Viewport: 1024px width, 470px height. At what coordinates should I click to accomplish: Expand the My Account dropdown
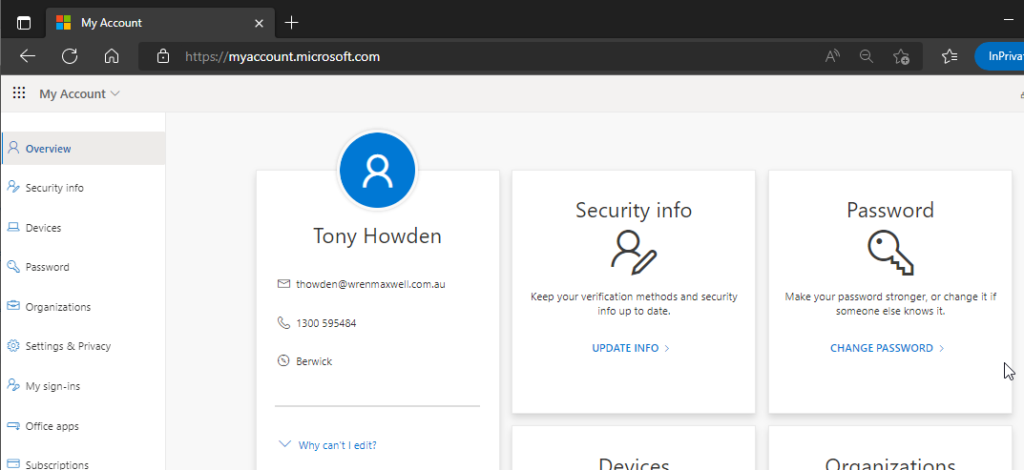pos(80,93)
